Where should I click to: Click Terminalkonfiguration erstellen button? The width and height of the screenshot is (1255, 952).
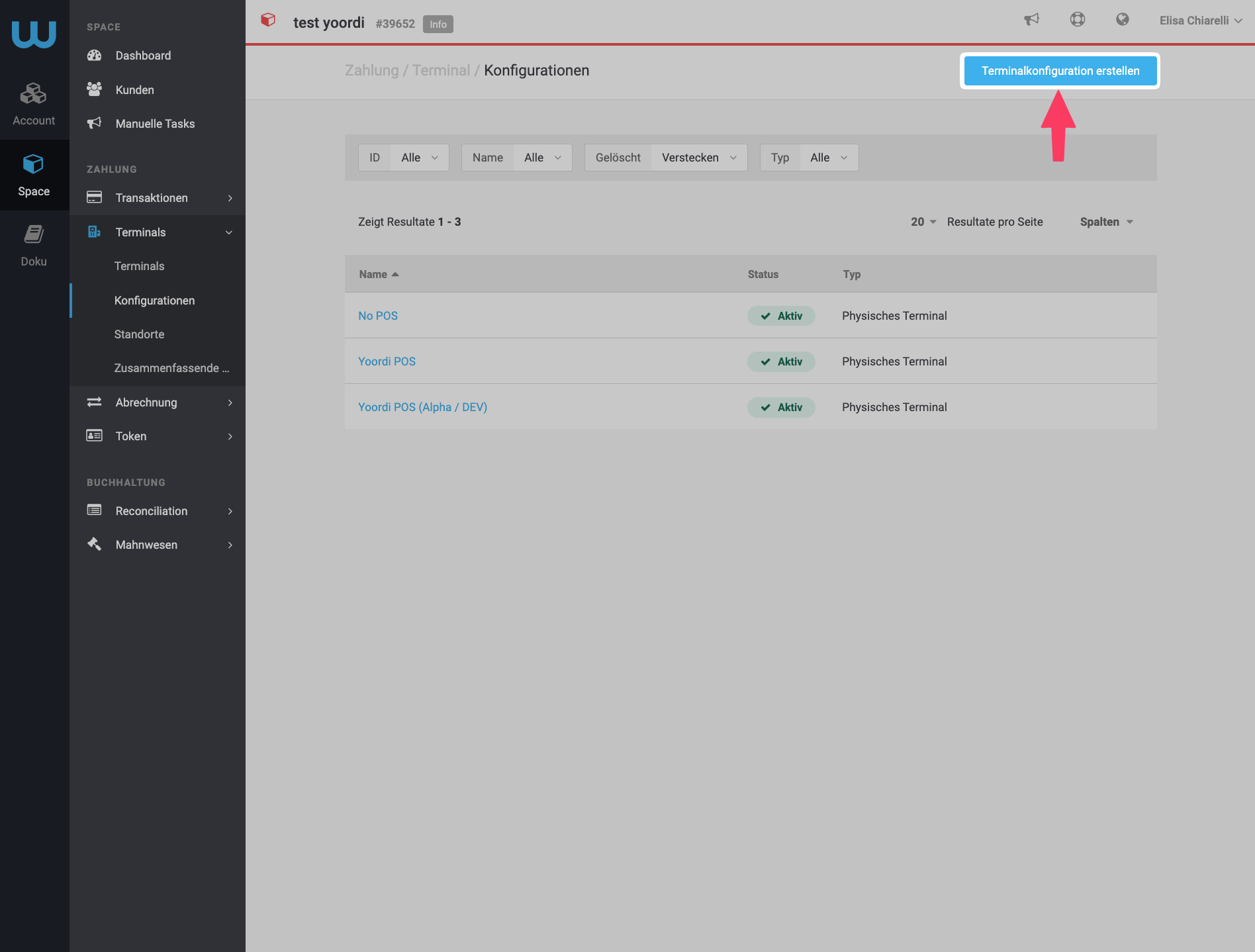tap(1060, 71)
